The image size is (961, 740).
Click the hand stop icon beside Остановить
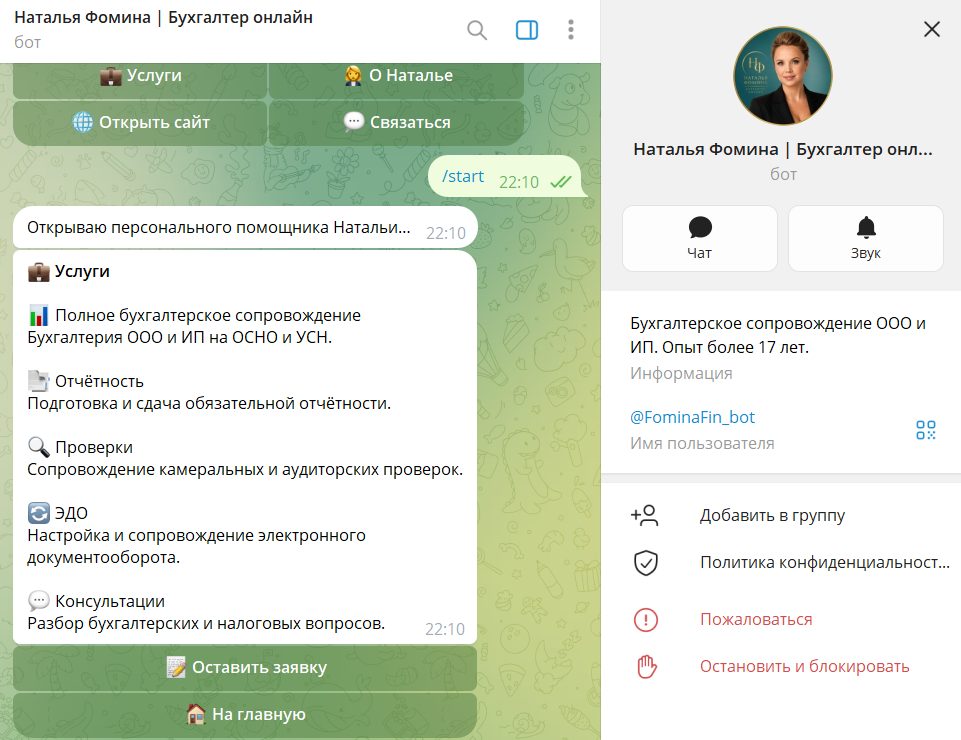coord(647,666)
